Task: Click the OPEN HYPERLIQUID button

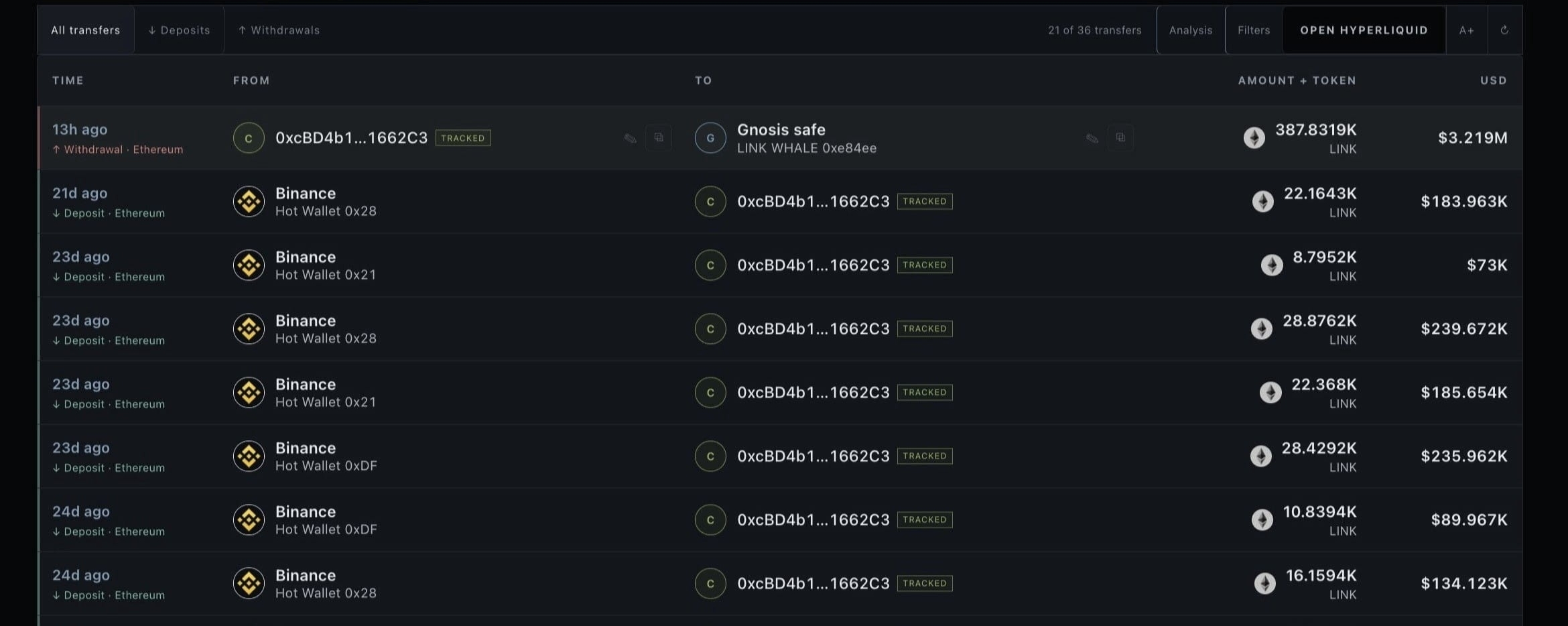Action: pyautogui.click(x=1364, y=30)
